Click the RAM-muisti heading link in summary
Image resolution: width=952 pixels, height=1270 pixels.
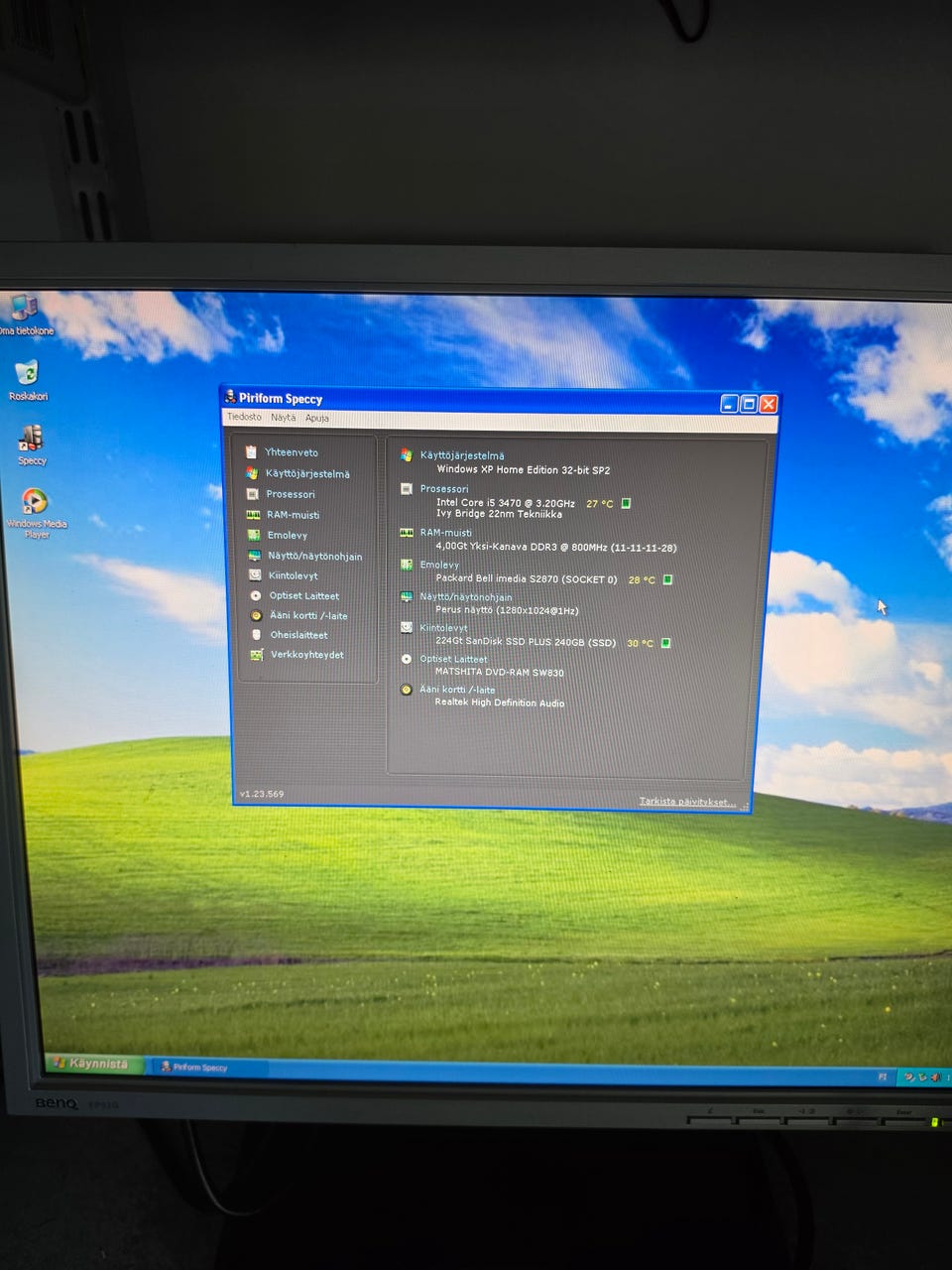(445, 533)
